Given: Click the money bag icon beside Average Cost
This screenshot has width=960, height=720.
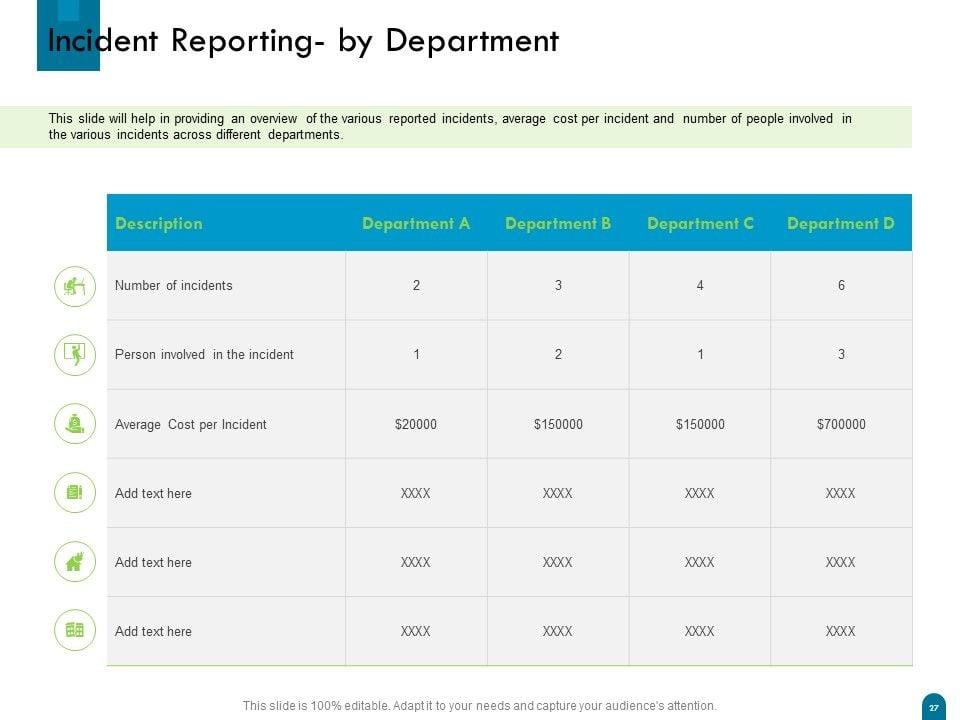Looking at the screenshot, I should 75,424.
